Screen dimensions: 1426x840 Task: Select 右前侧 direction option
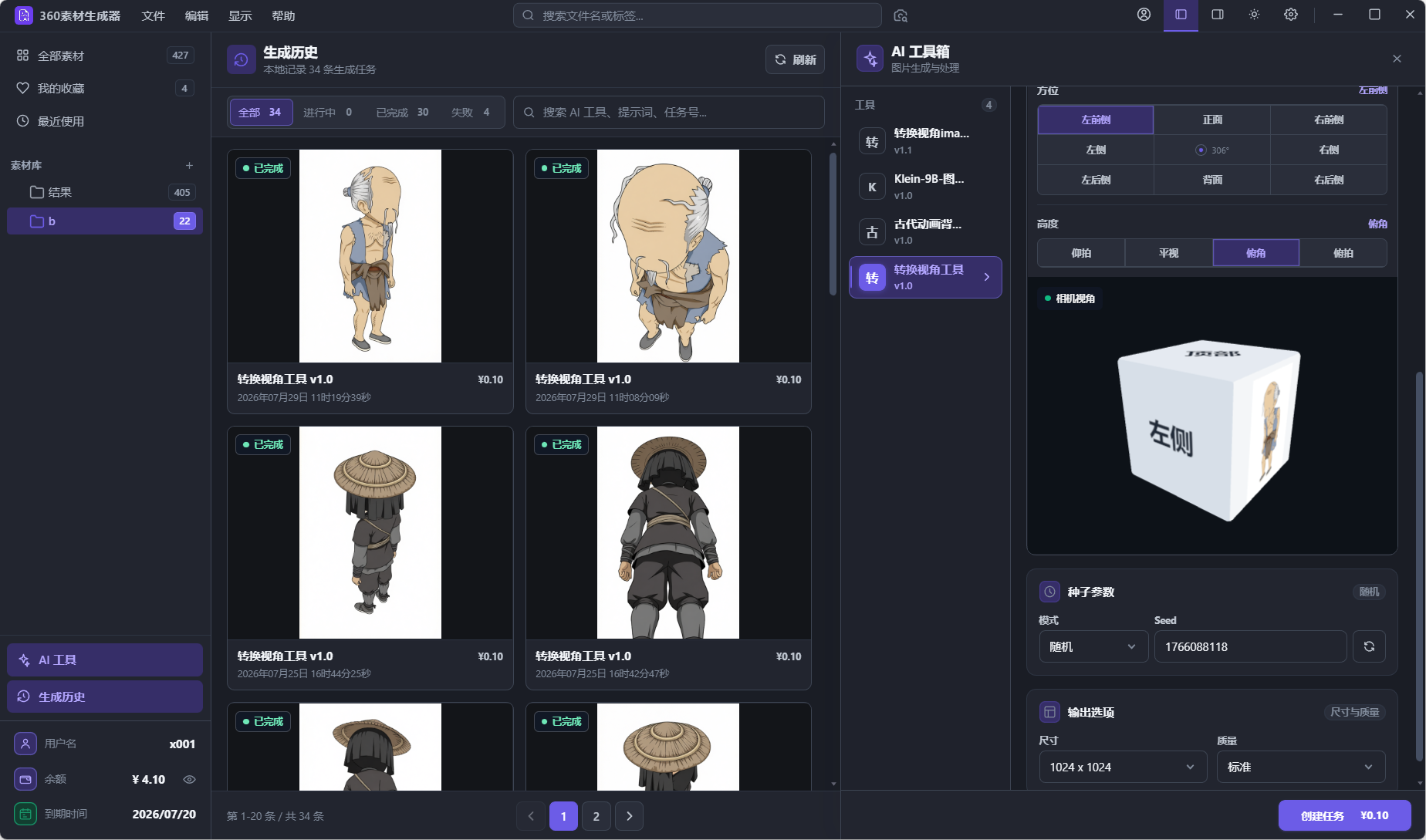click(1329, 120)
